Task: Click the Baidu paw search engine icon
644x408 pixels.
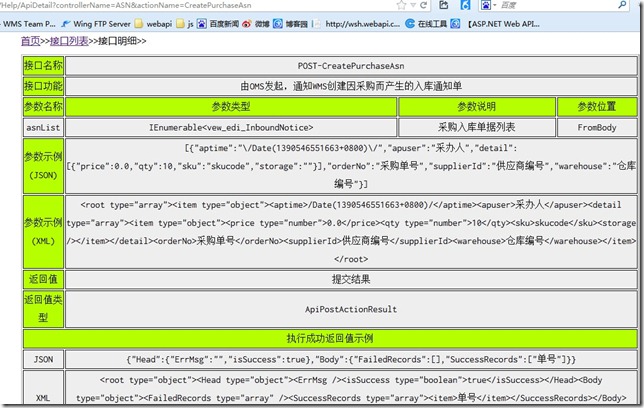Action: [x=486, y=5]
